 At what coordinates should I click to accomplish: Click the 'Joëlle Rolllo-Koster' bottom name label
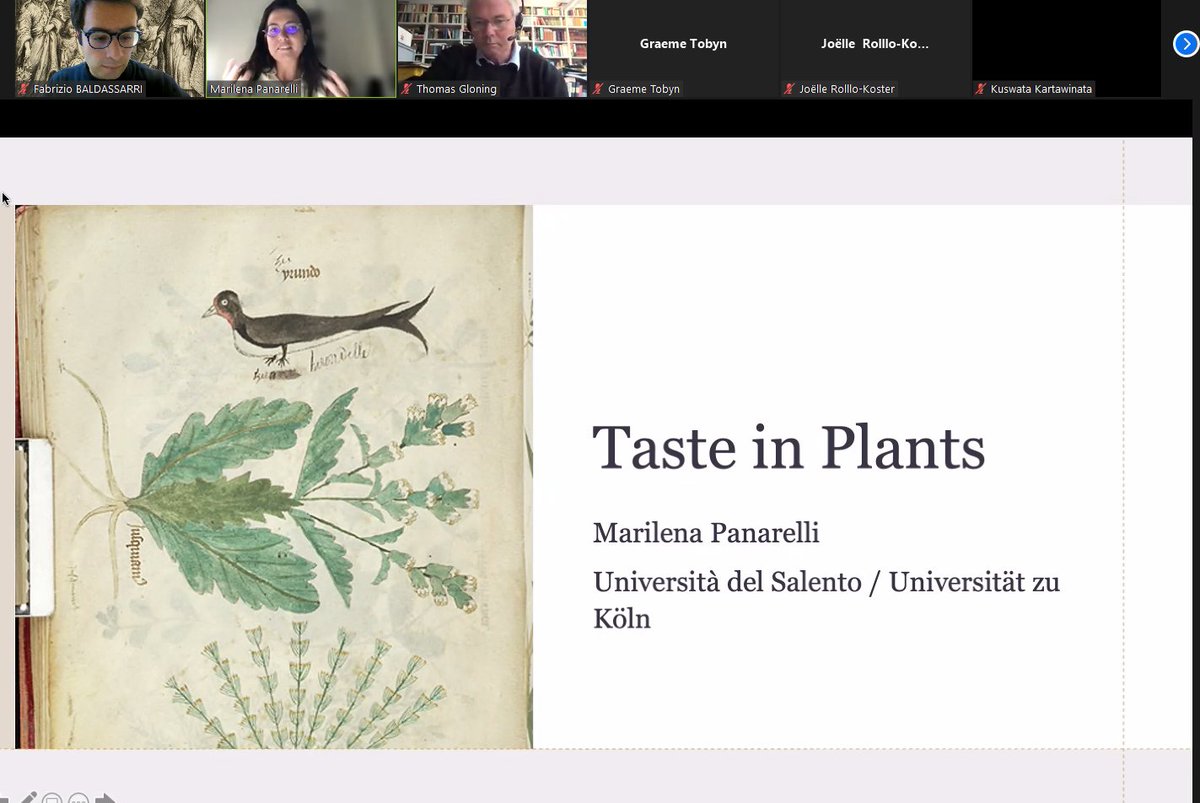[847, 89]
